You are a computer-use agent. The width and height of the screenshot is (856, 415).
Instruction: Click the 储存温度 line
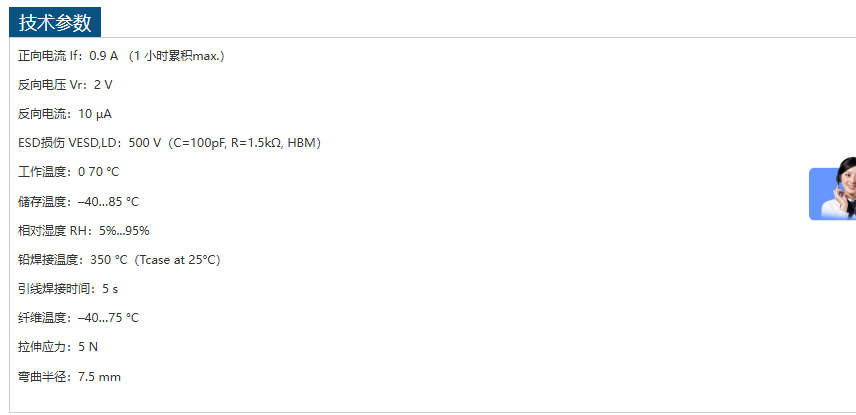pos(79,201)
